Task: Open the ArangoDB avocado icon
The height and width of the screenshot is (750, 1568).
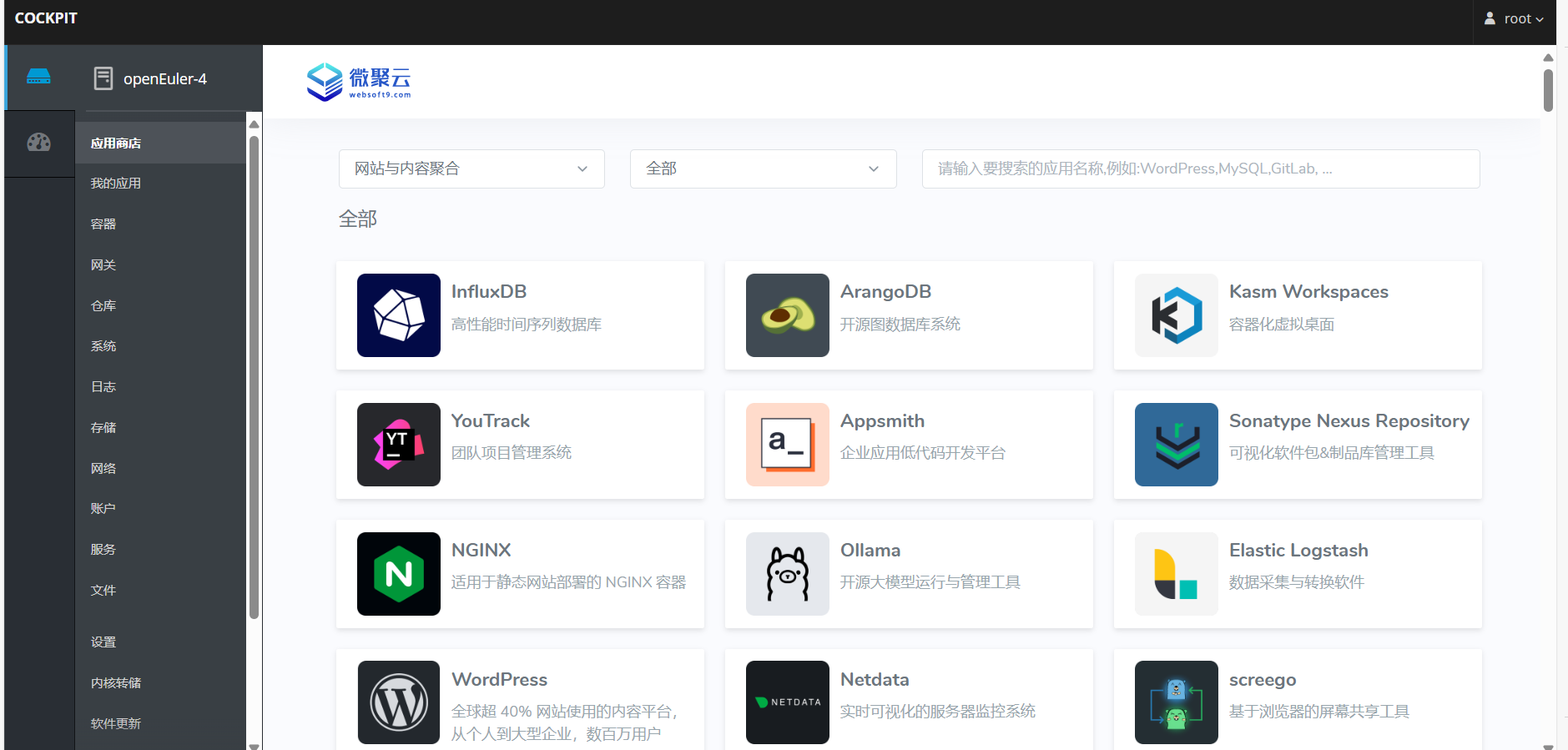Action: 788,315
